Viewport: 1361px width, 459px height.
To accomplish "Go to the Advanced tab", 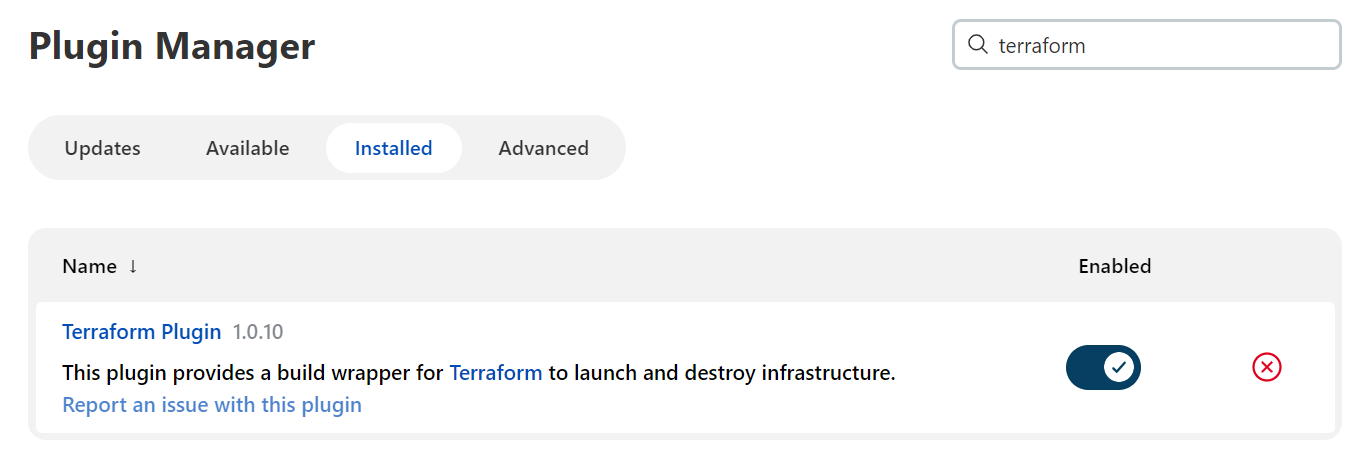I will tap(543, 148).
